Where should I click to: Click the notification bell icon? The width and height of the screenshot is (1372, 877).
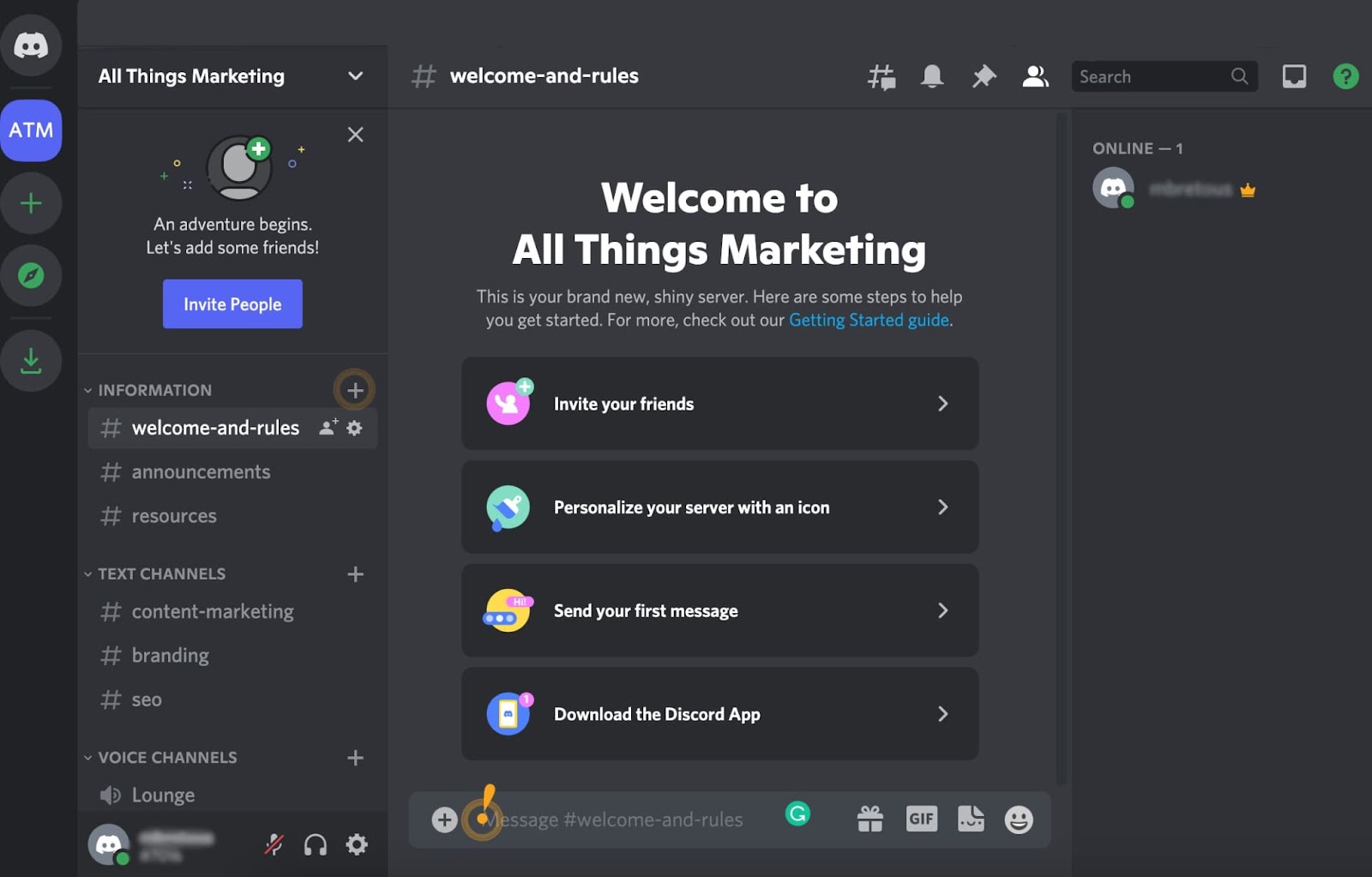point(932,77)
